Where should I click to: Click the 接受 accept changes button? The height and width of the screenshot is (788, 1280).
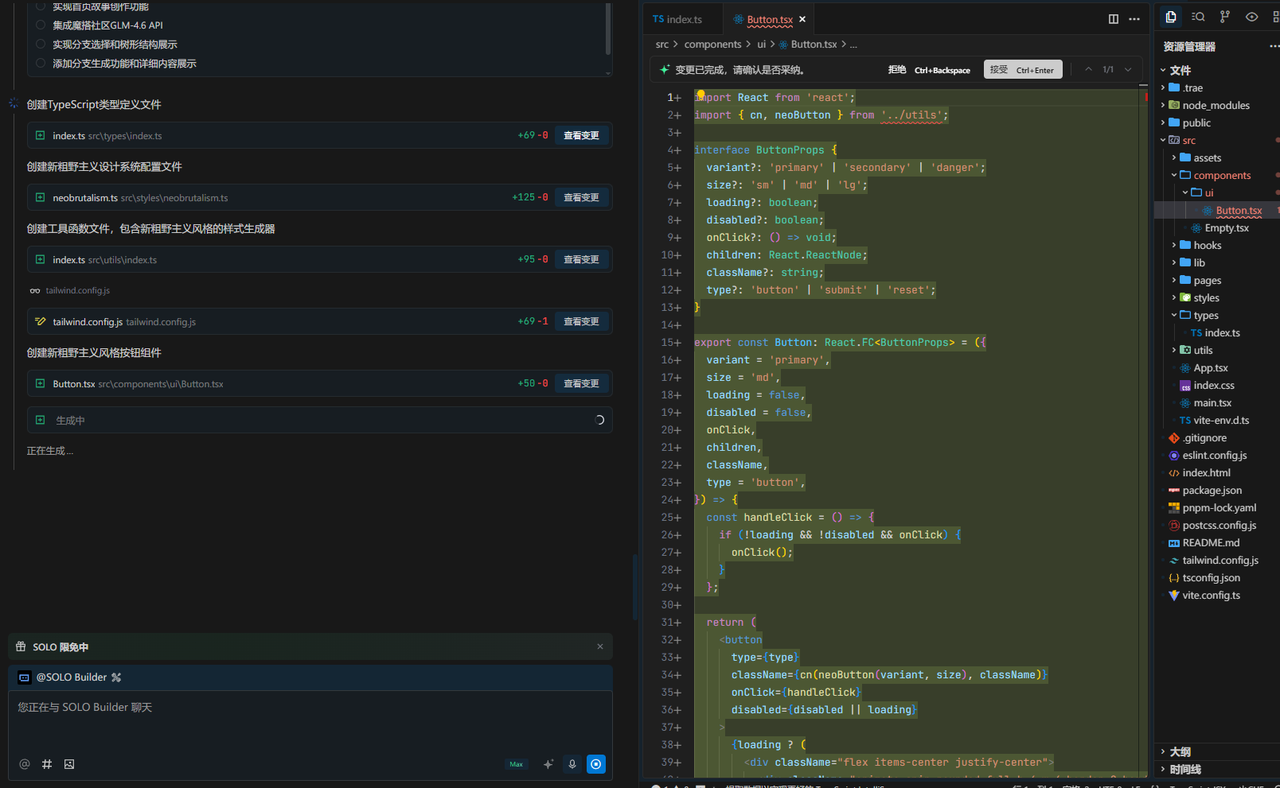pos(1022,70)
